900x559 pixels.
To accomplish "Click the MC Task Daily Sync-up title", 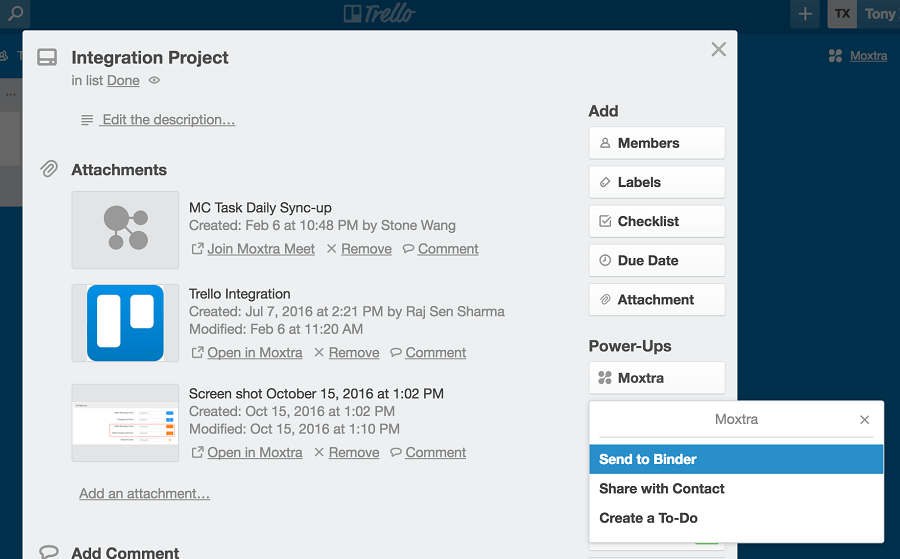I will [x=260, y=208].
